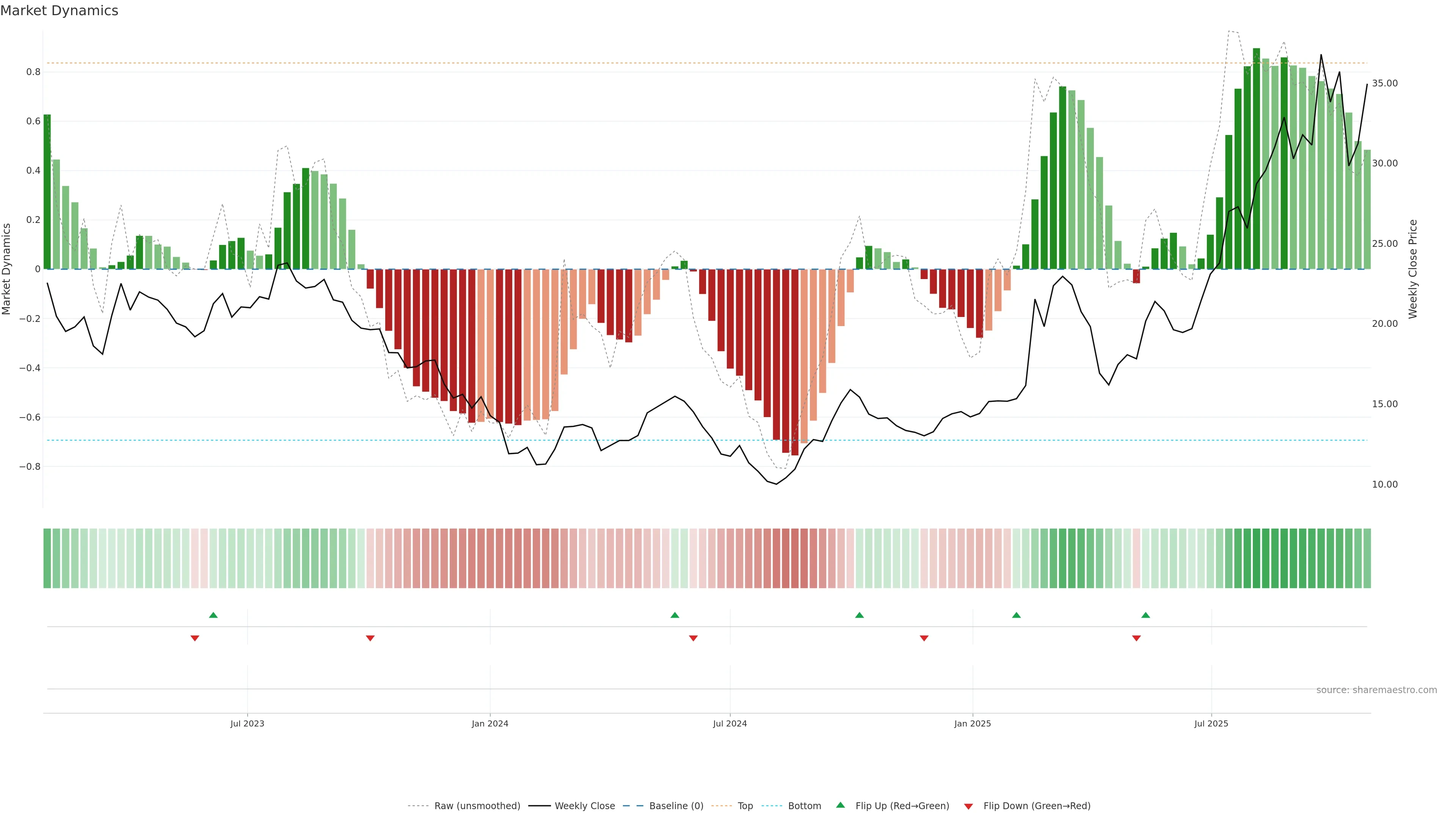The width and height of the screenshot is (1456, 819).
Task: Click the source: sharemaestro.com text
Action: click(x=1376, y=690)
